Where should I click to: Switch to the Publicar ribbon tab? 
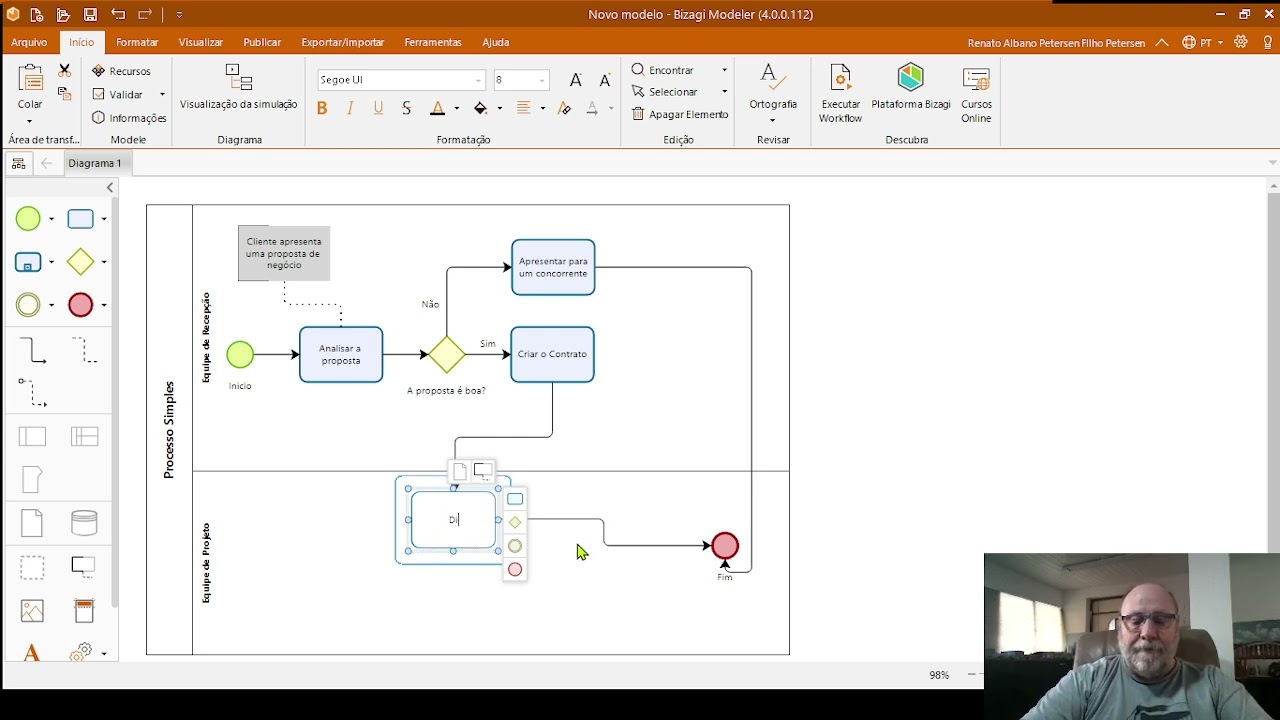tap(262, 42)
